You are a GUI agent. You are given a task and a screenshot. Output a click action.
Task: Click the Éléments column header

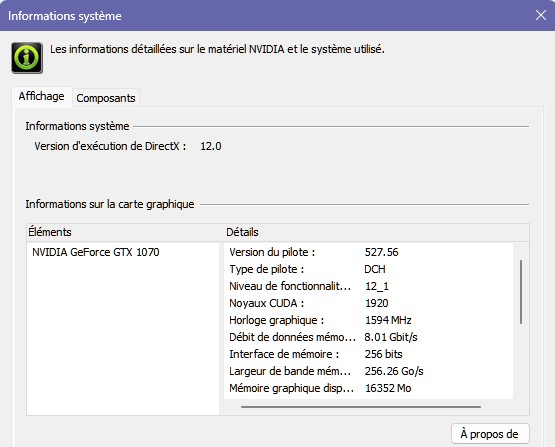50,232
